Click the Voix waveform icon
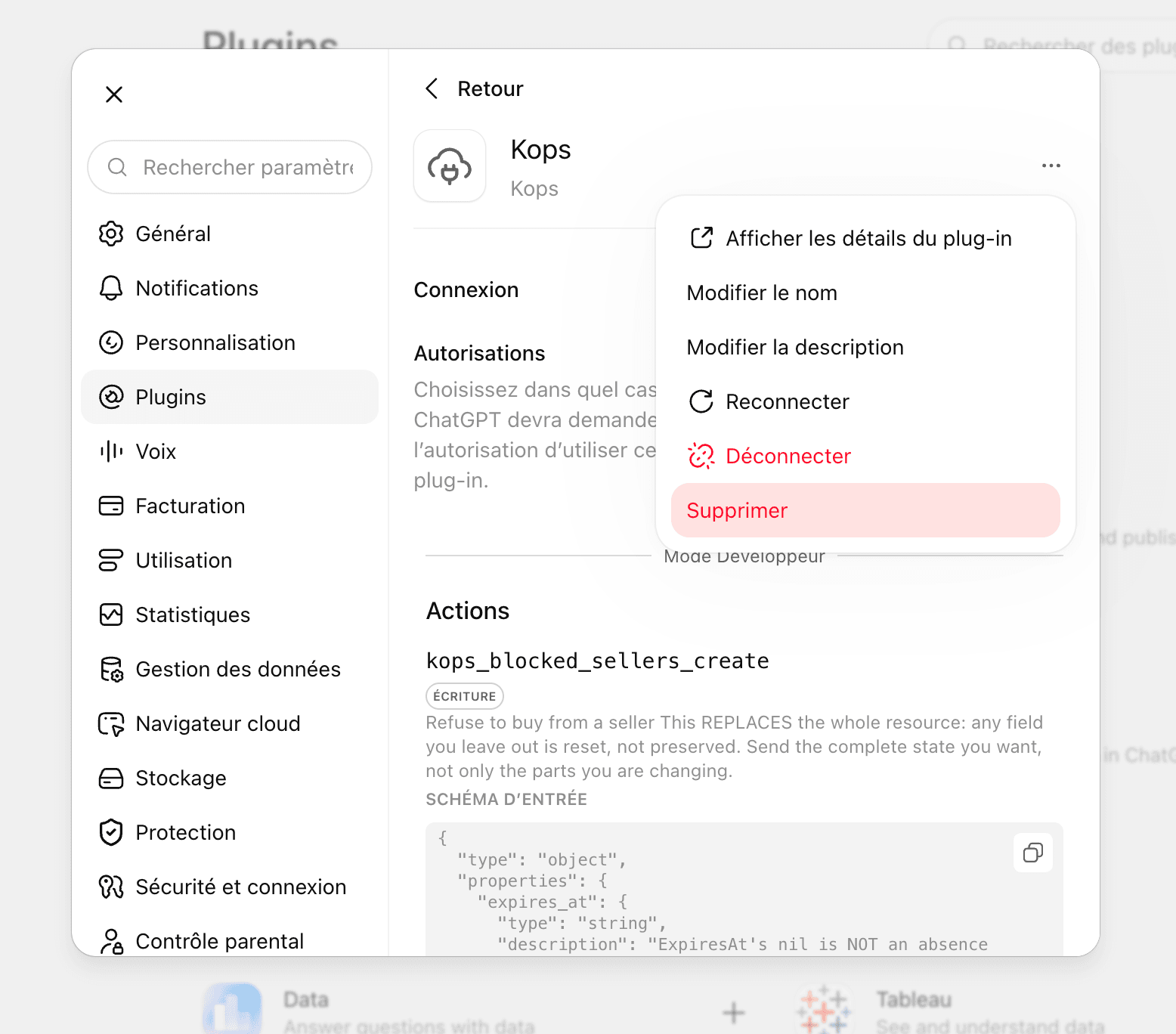The height and width of the screenshot is (1034, 1176). (111, 451)
